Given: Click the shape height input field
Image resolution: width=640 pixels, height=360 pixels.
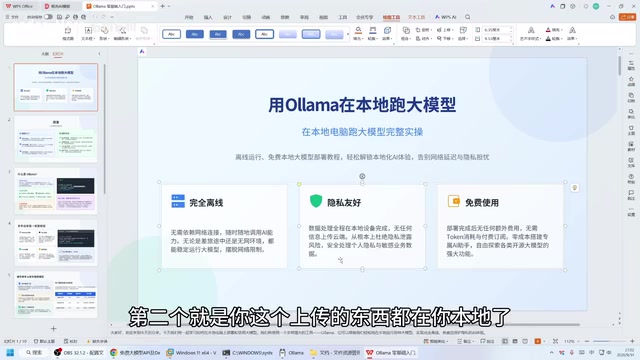Looking at the screenshot, I should click(496, 30).
